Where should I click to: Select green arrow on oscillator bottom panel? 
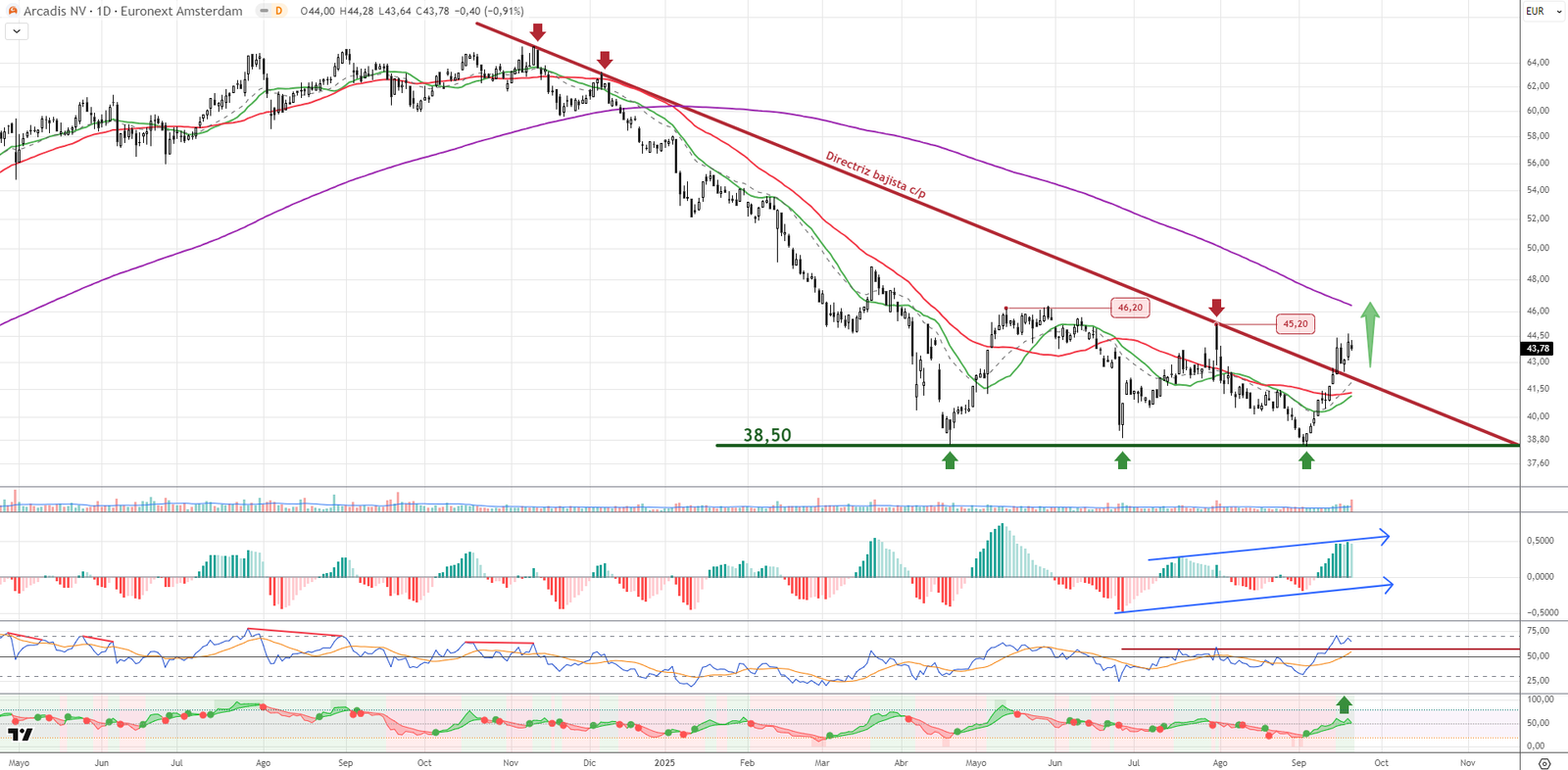pos(1344,704)
